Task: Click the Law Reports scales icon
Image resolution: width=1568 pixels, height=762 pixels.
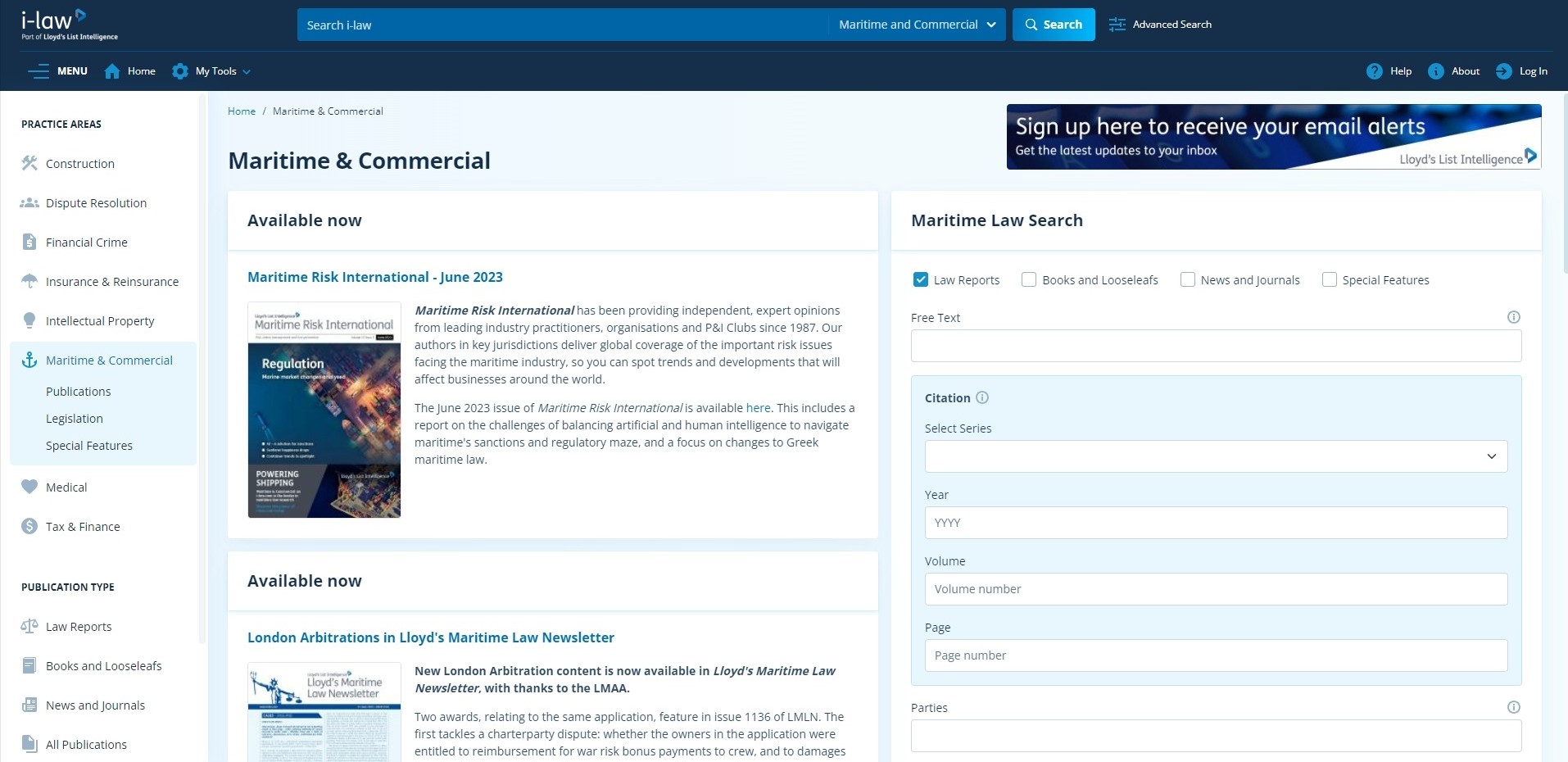Action: pos(29,626)
